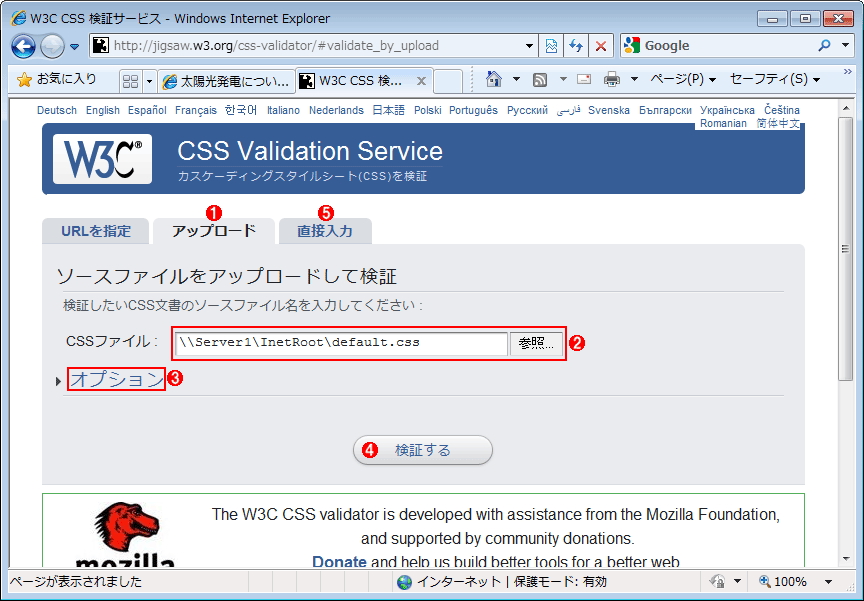The image size is (864, 601).
Task: Switch language to 한국어
Action: coord(241,110)
